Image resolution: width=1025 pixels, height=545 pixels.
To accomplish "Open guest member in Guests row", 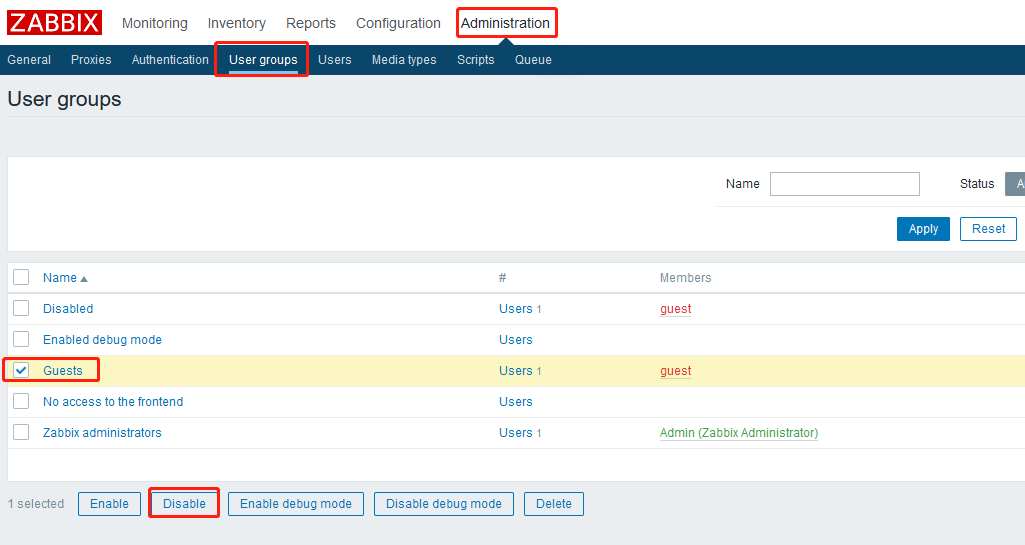I will [x=675, y=371].
